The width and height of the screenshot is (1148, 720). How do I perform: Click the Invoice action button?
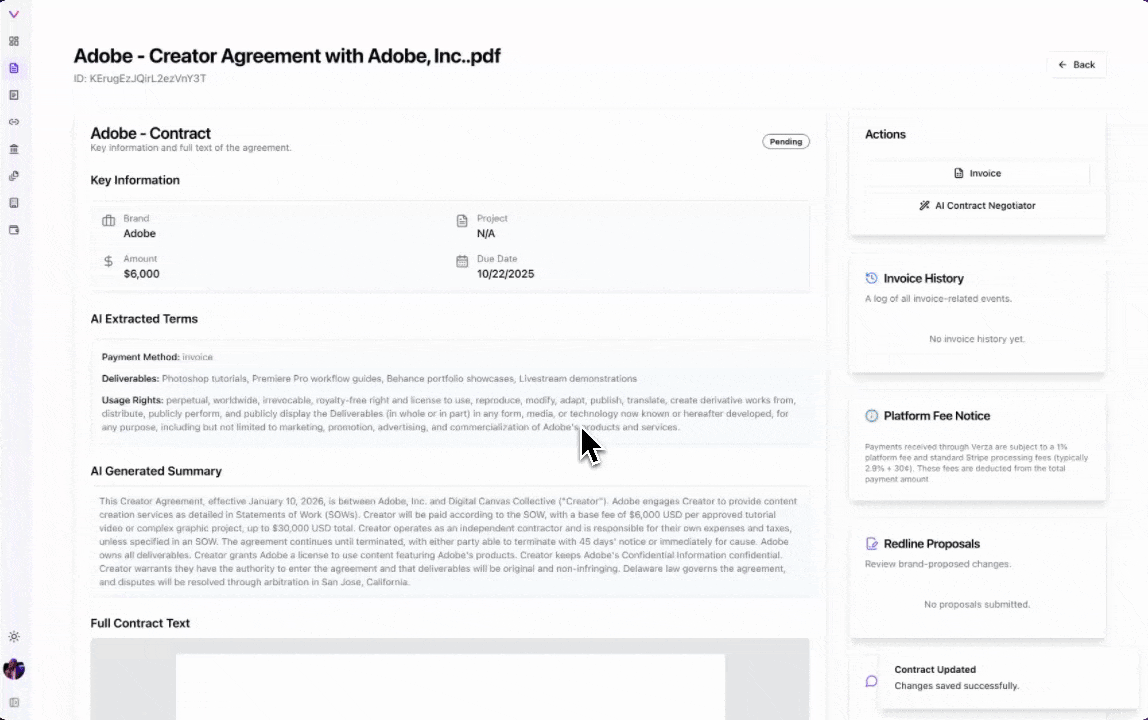coord(977,173)
